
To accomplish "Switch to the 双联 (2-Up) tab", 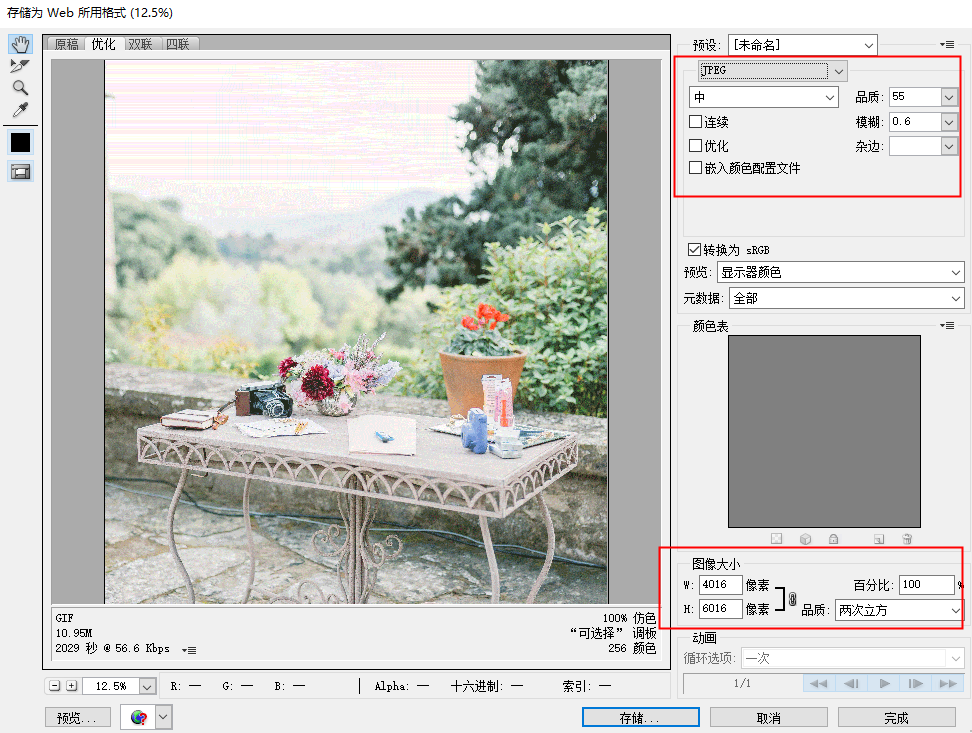I will click(140, 44).
